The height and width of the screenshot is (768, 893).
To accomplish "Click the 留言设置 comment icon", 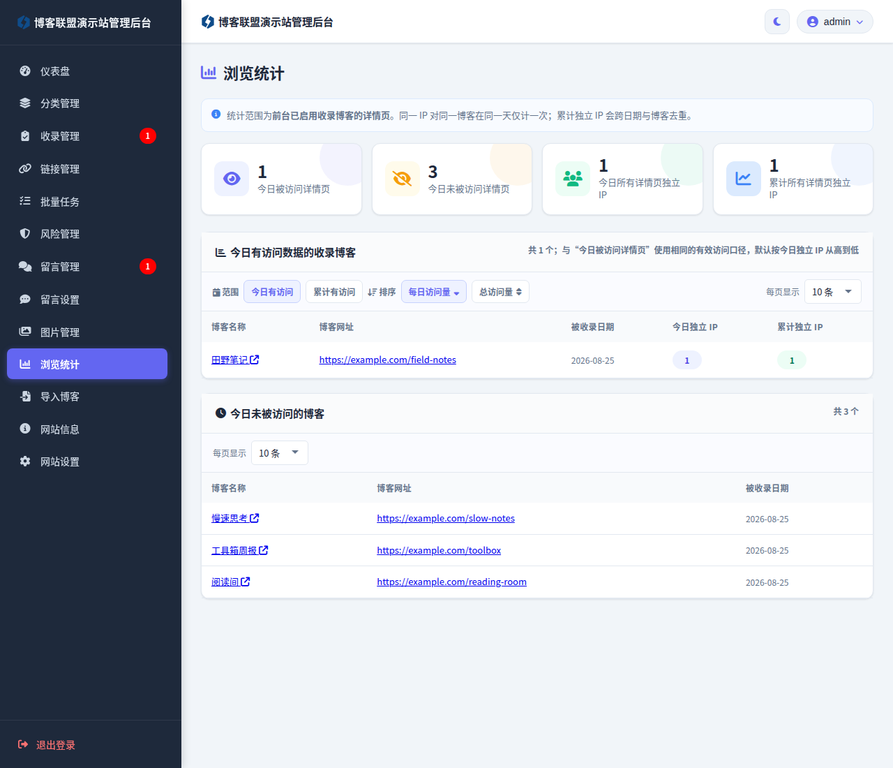I will [25, 299].
